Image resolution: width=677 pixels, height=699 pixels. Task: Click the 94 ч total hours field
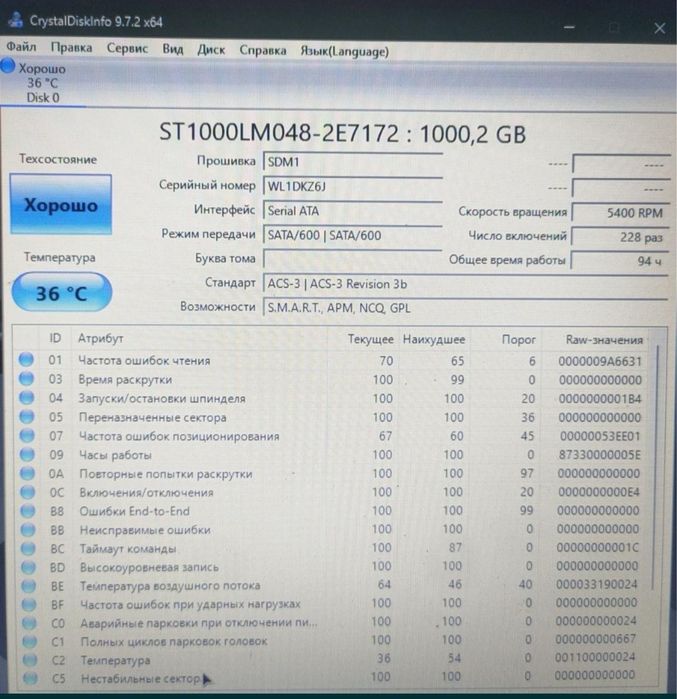620,261
